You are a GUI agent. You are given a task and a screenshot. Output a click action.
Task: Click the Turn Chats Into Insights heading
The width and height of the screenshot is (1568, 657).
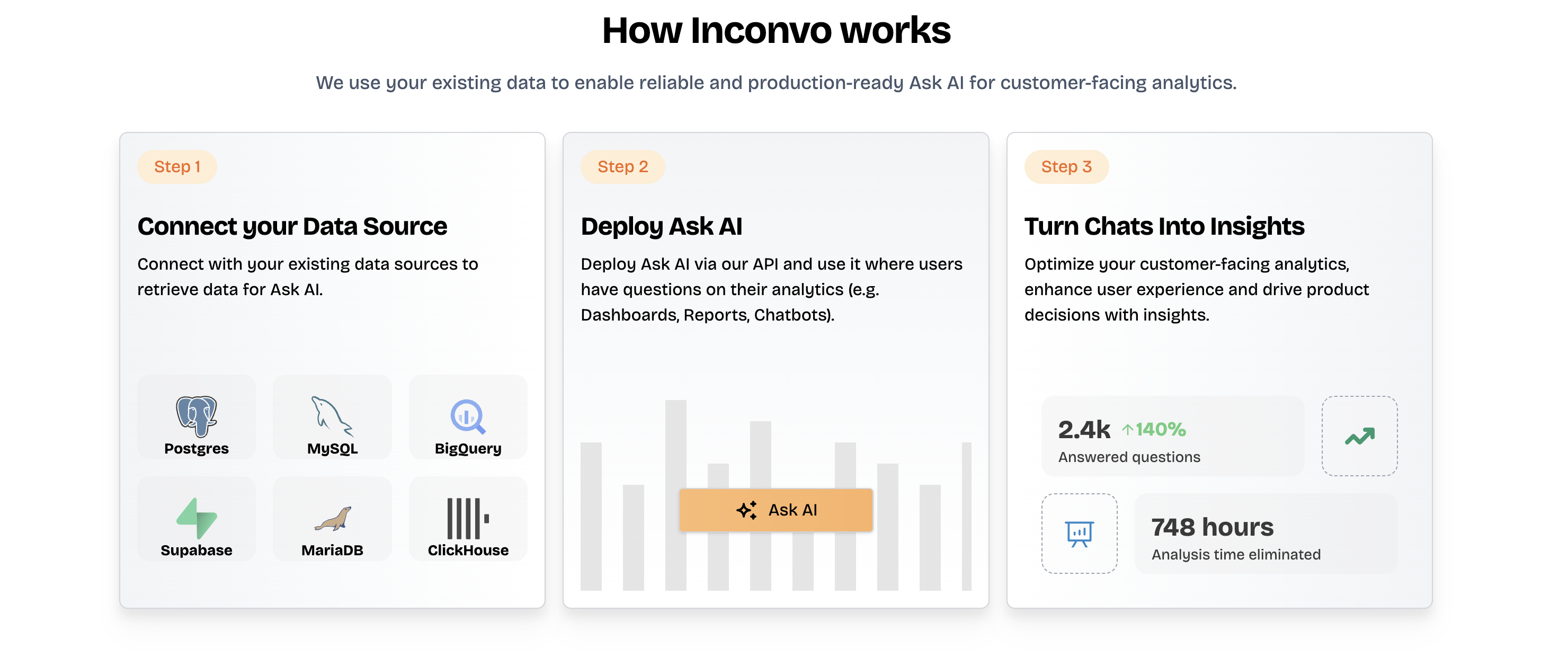(x=1164, y=226)
